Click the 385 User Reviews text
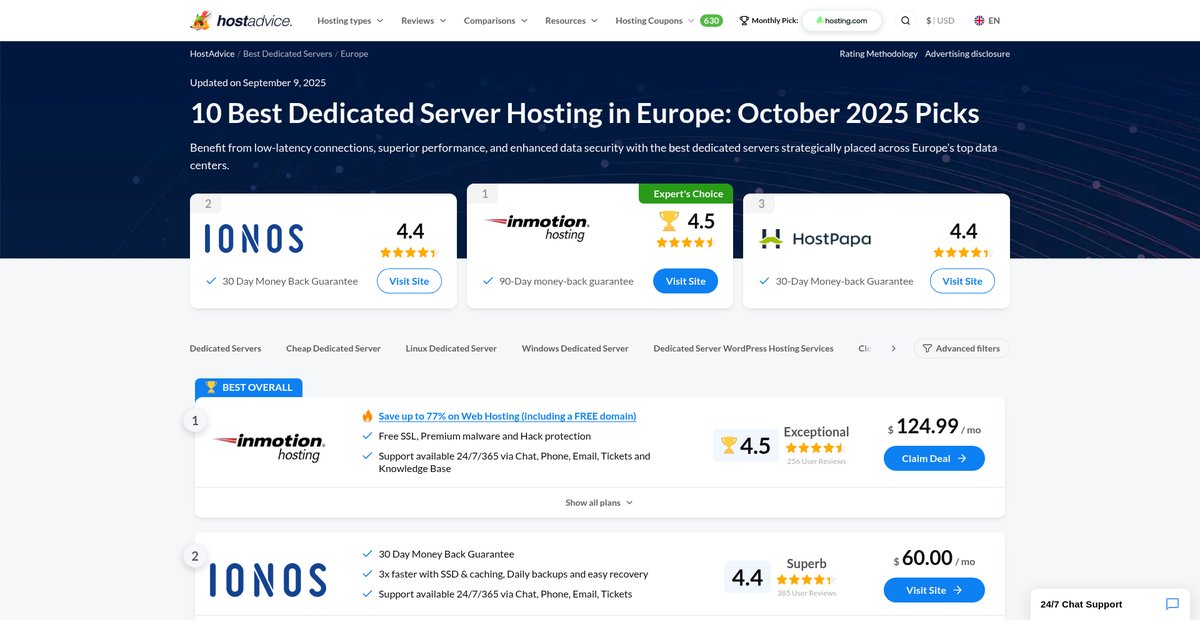Viewport: 1200px width, 620px height. (x=806, y=593)
